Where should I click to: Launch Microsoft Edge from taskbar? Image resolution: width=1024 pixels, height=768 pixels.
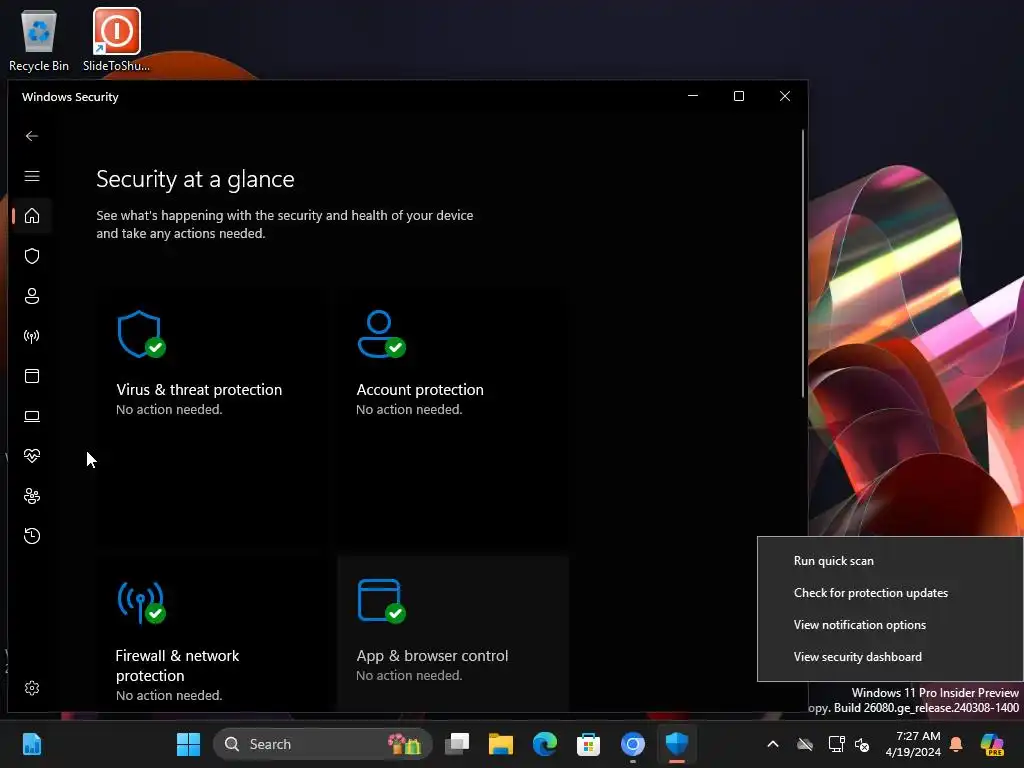545,744
